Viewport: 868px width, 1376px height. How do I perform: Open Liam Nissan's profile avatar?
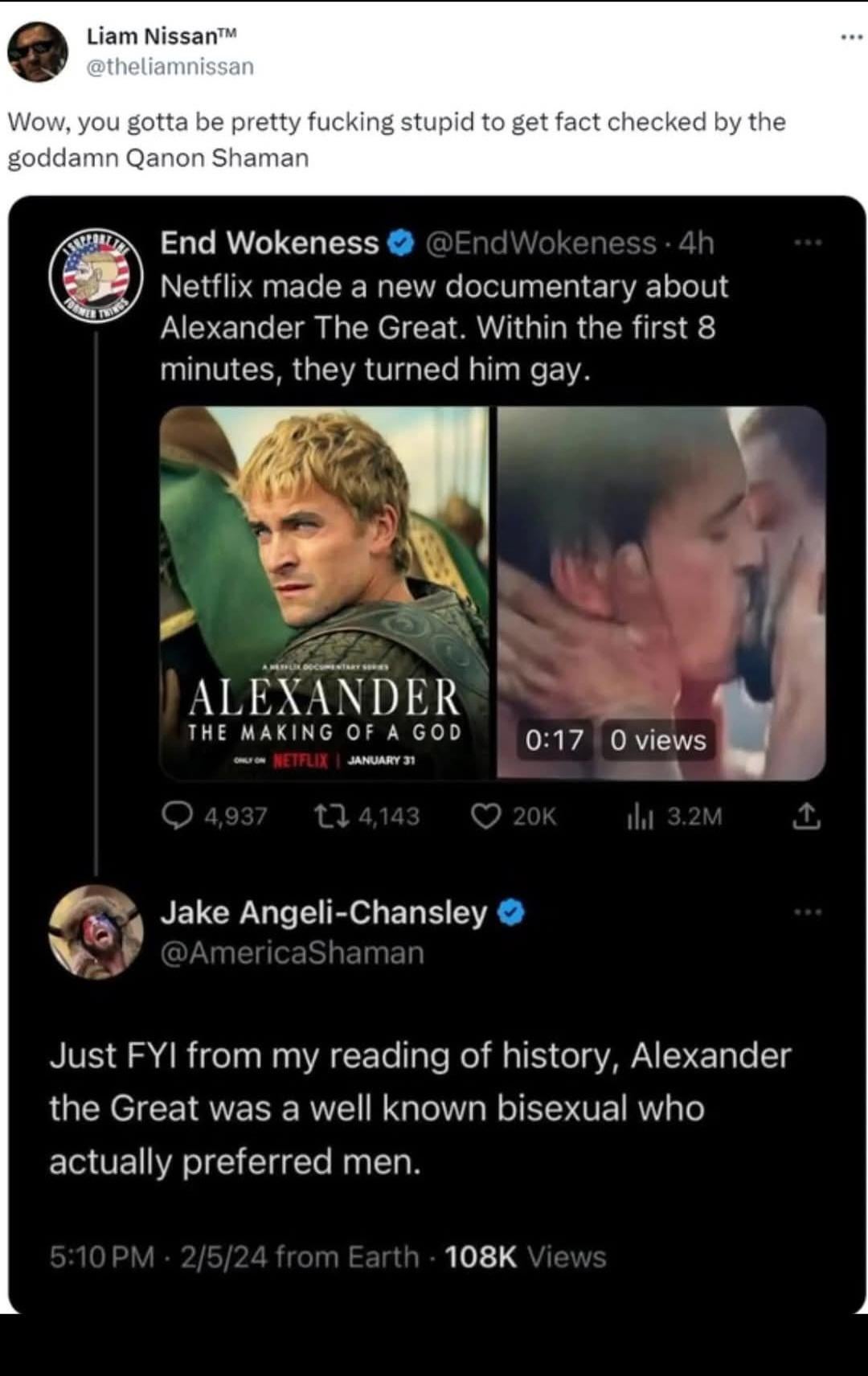pos(37,52)
